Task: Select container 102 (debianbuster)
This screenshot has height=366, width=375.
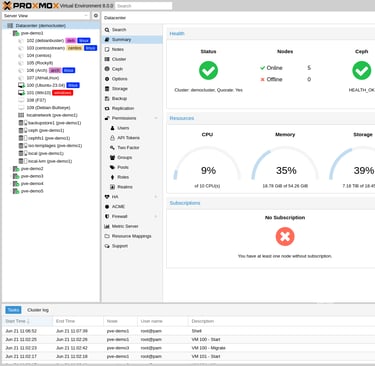Action: click(x=45, y=41)
